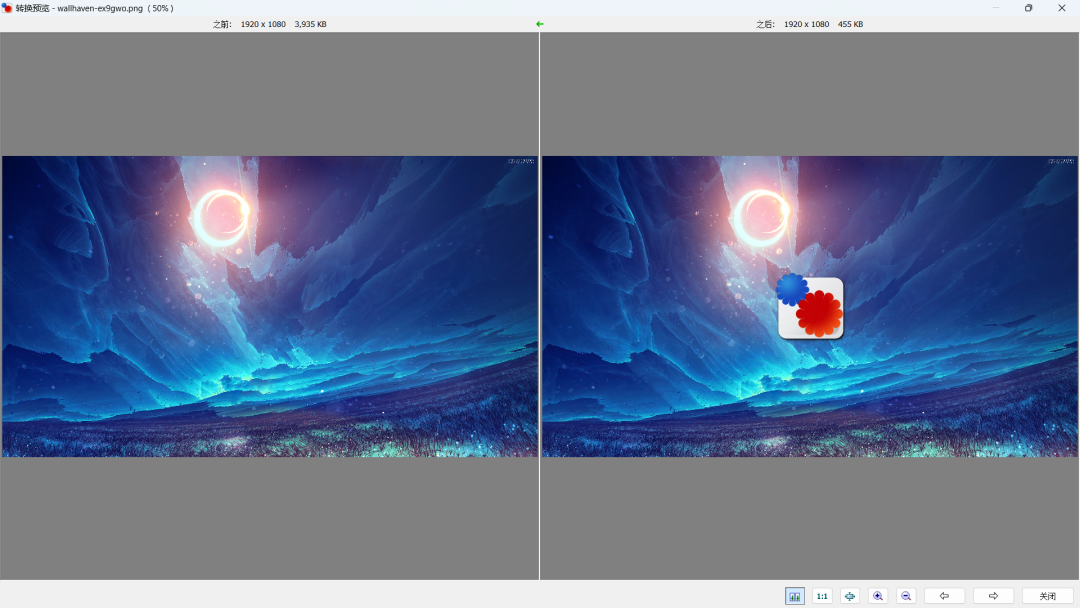Set zoom to 1:1 actual size

click(x=822, y=596)
